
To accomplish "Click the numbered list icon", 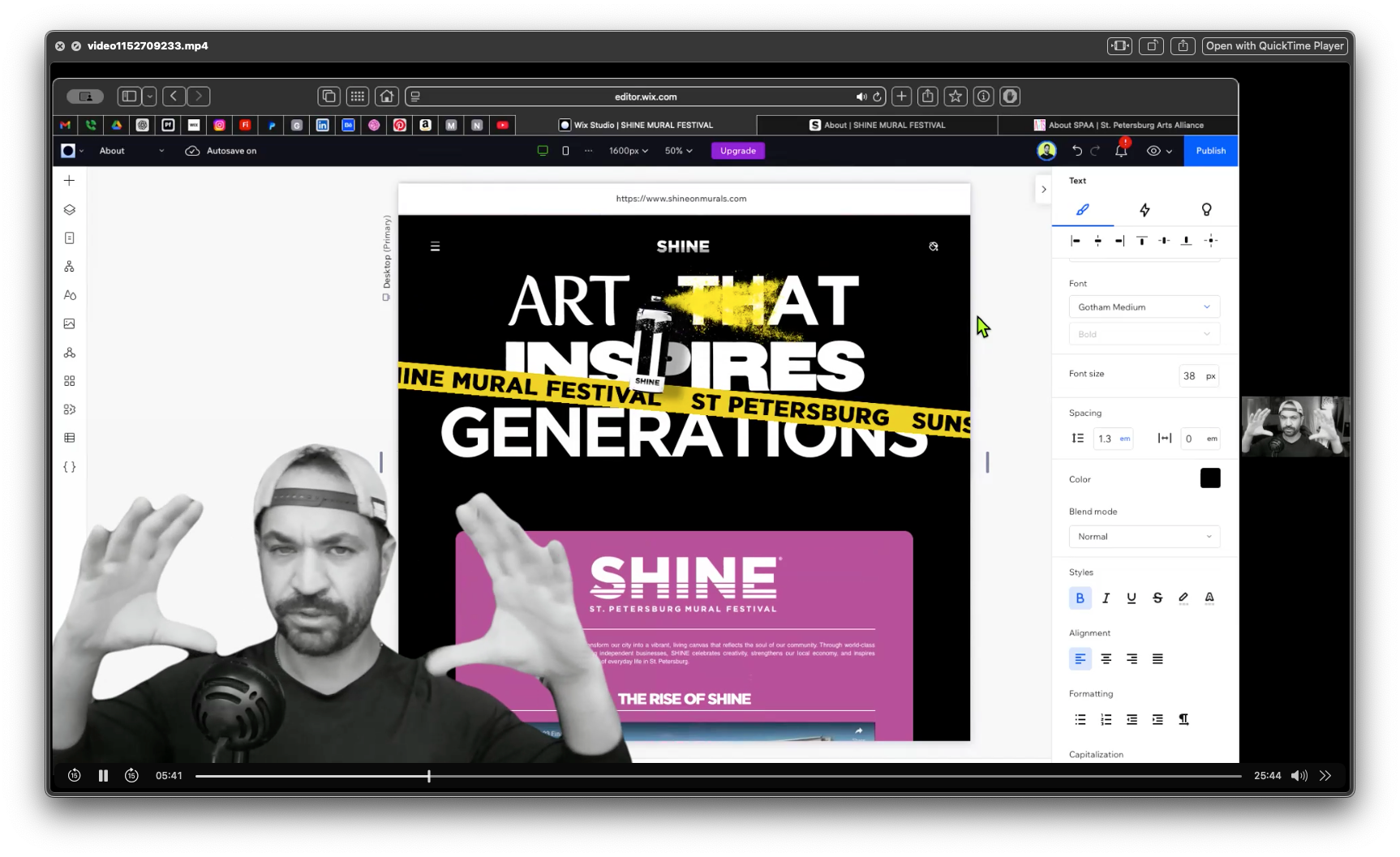I will point(1106,720).
